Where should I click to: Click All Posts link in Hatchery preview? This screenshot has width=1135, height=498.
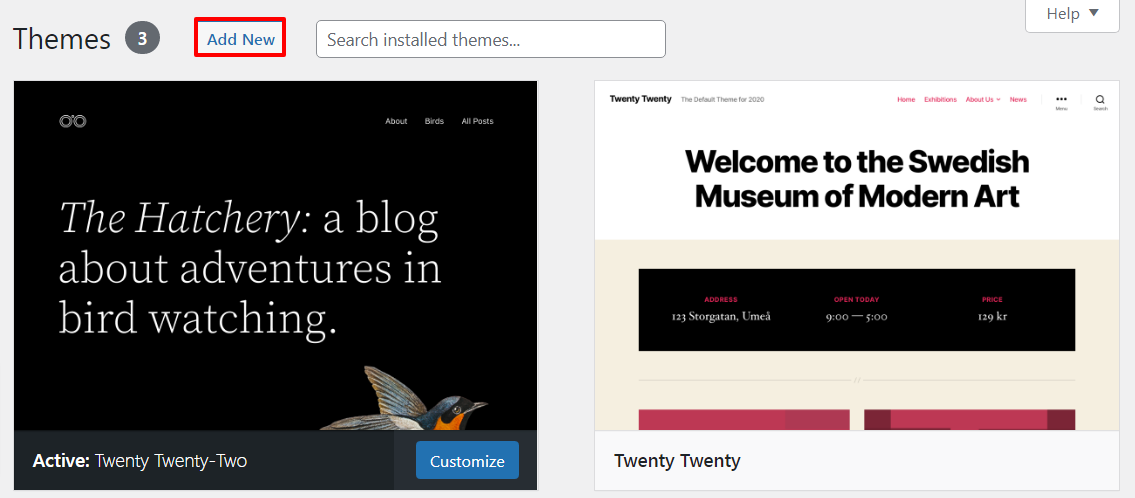477,121
